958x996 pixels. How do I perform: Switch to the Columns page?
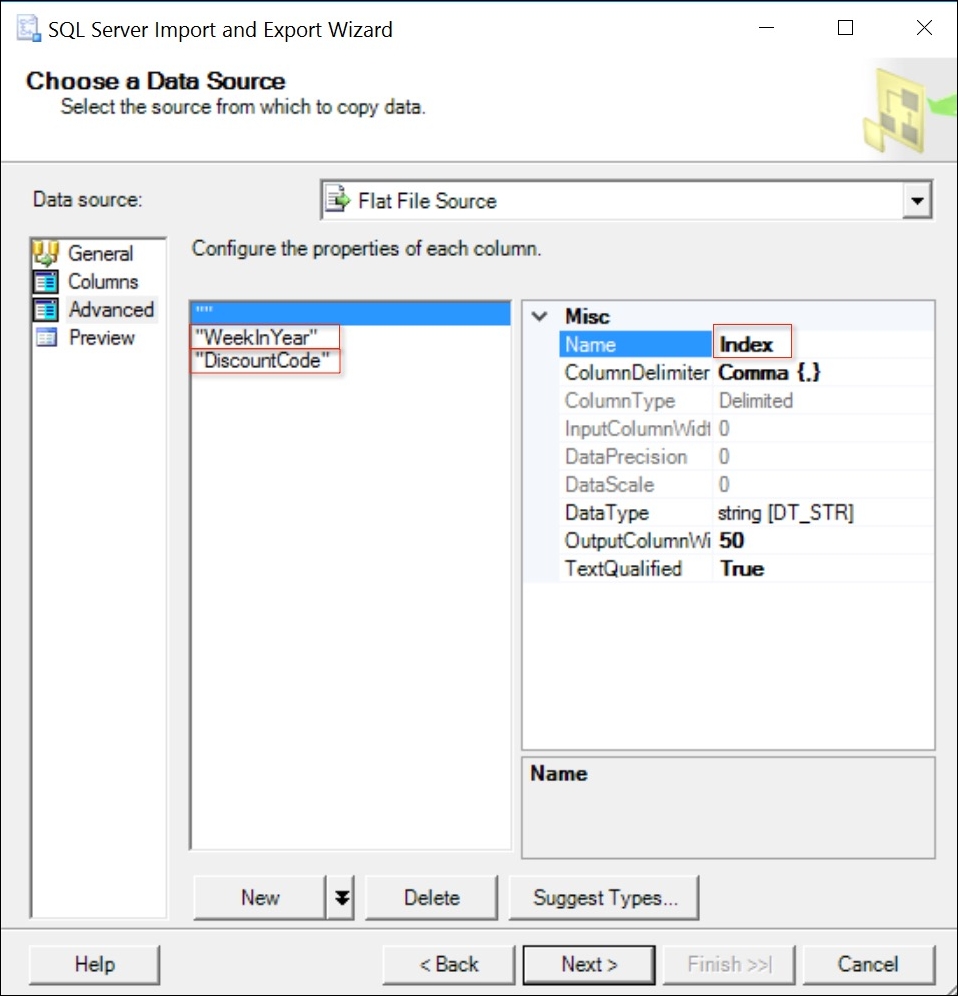(x=103, y=281)
